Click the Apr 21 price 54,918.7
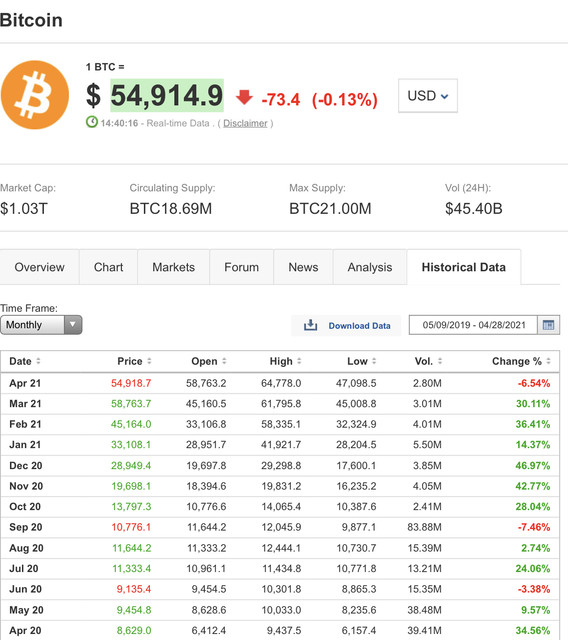Viewport: 568px width, 640px height. coord(131,383)
